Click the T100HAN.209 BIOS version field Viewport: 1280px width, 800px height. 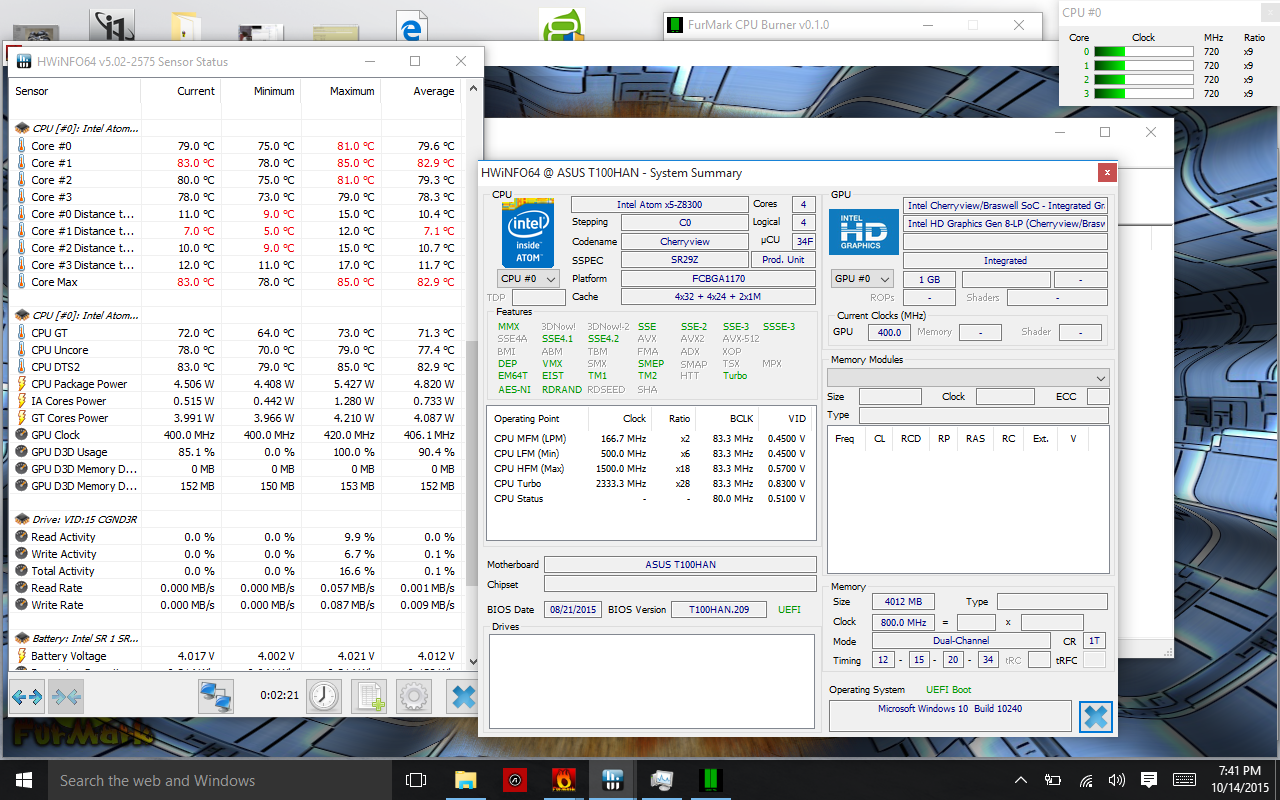click(719, 609)
